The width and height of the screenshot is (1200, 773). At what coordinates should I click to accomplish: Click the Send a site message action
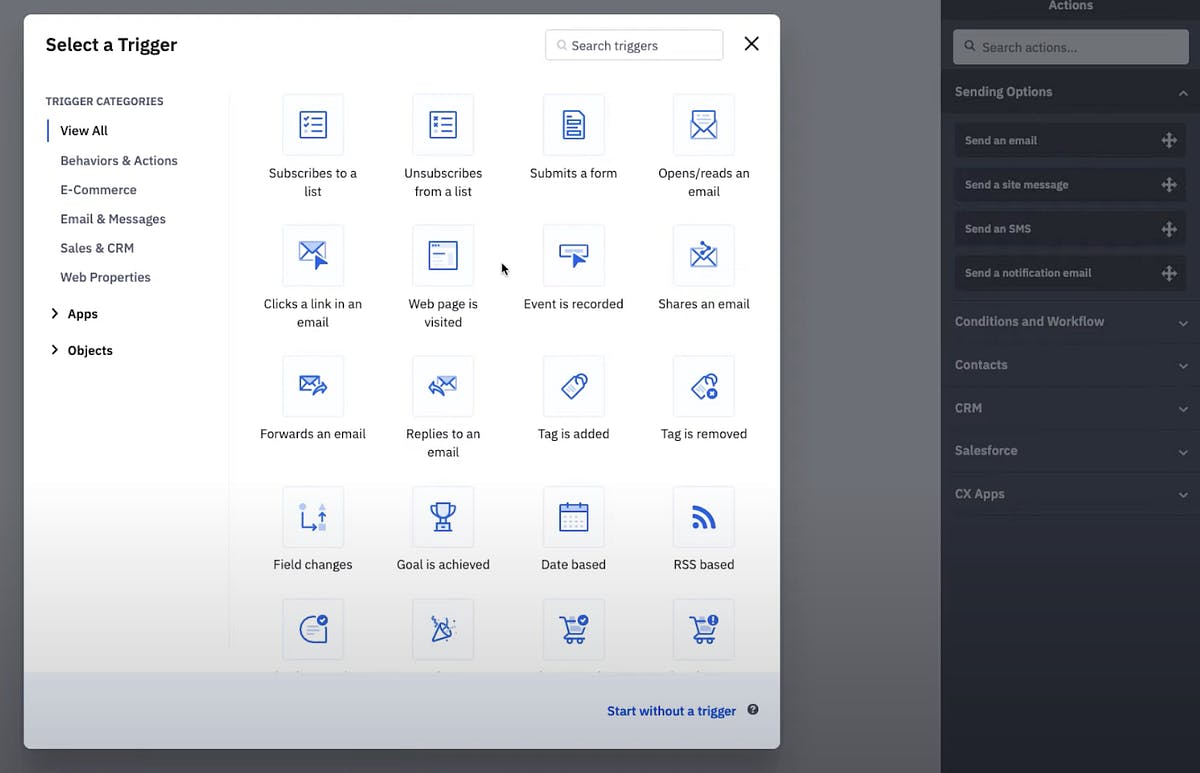click(1070, 185)
